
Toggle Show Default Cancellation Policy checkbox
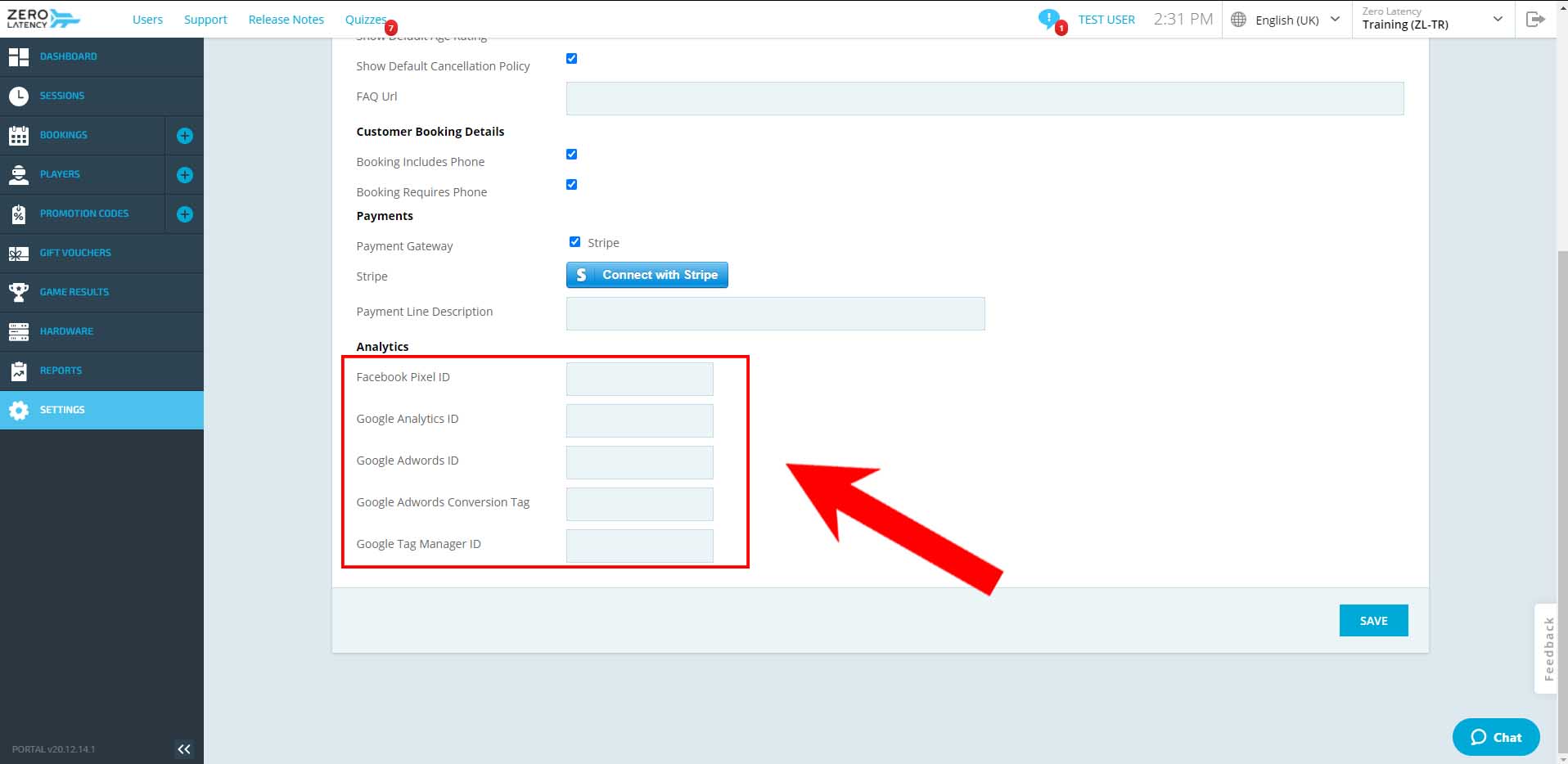tap(571, 58)
